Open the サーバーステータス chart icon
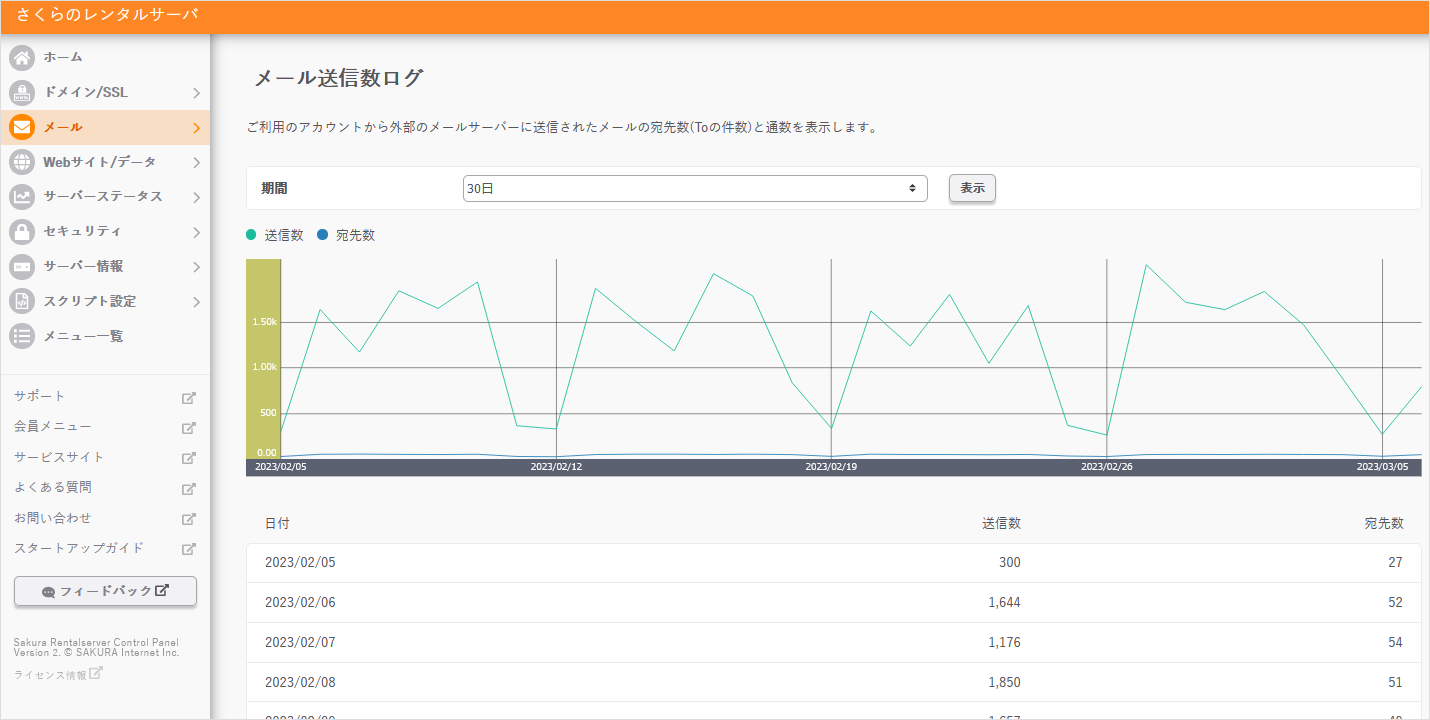The width and height of the screenshot is (1430, 720). [x=21, y=196]
